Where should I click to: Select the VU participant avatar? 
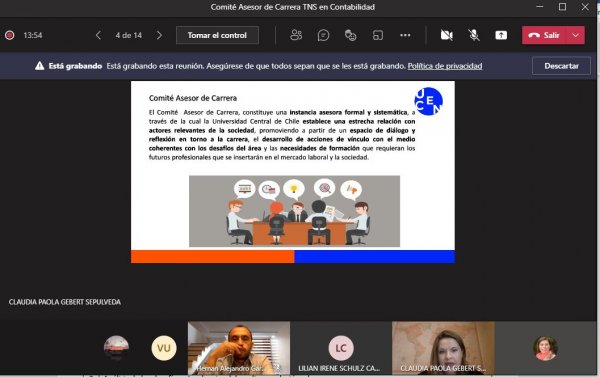[164, 348]
